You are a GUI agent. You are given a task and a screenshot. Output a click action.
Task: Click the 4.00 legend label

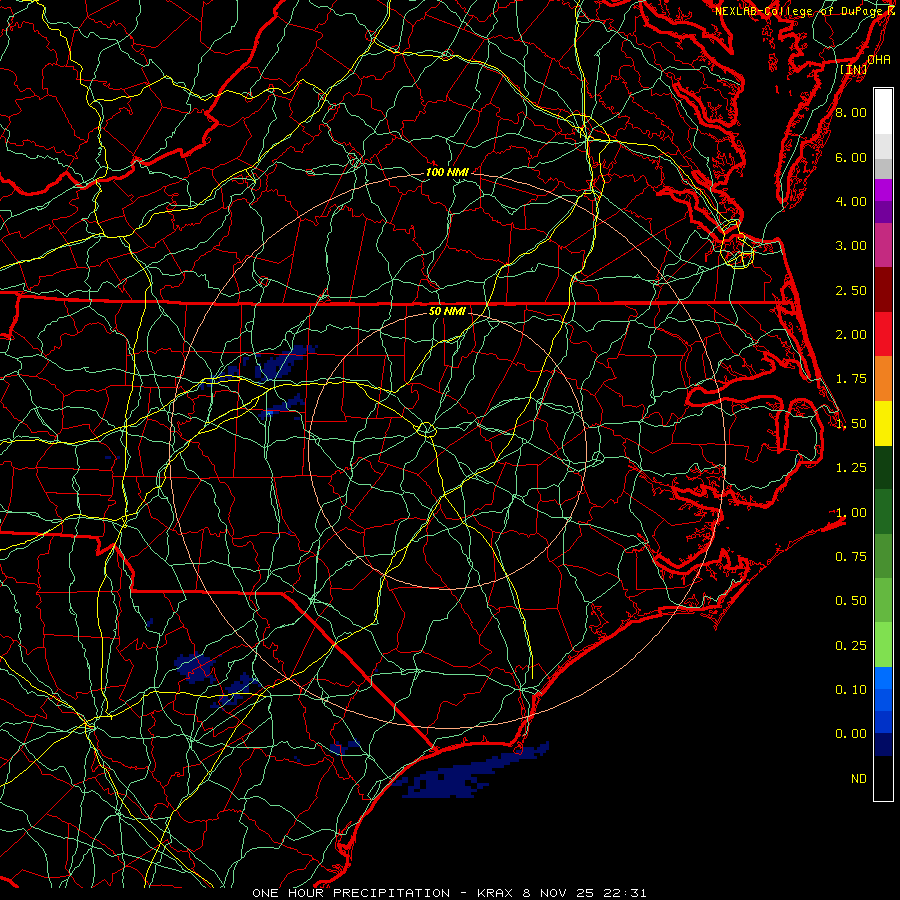(x=851, y=201)
